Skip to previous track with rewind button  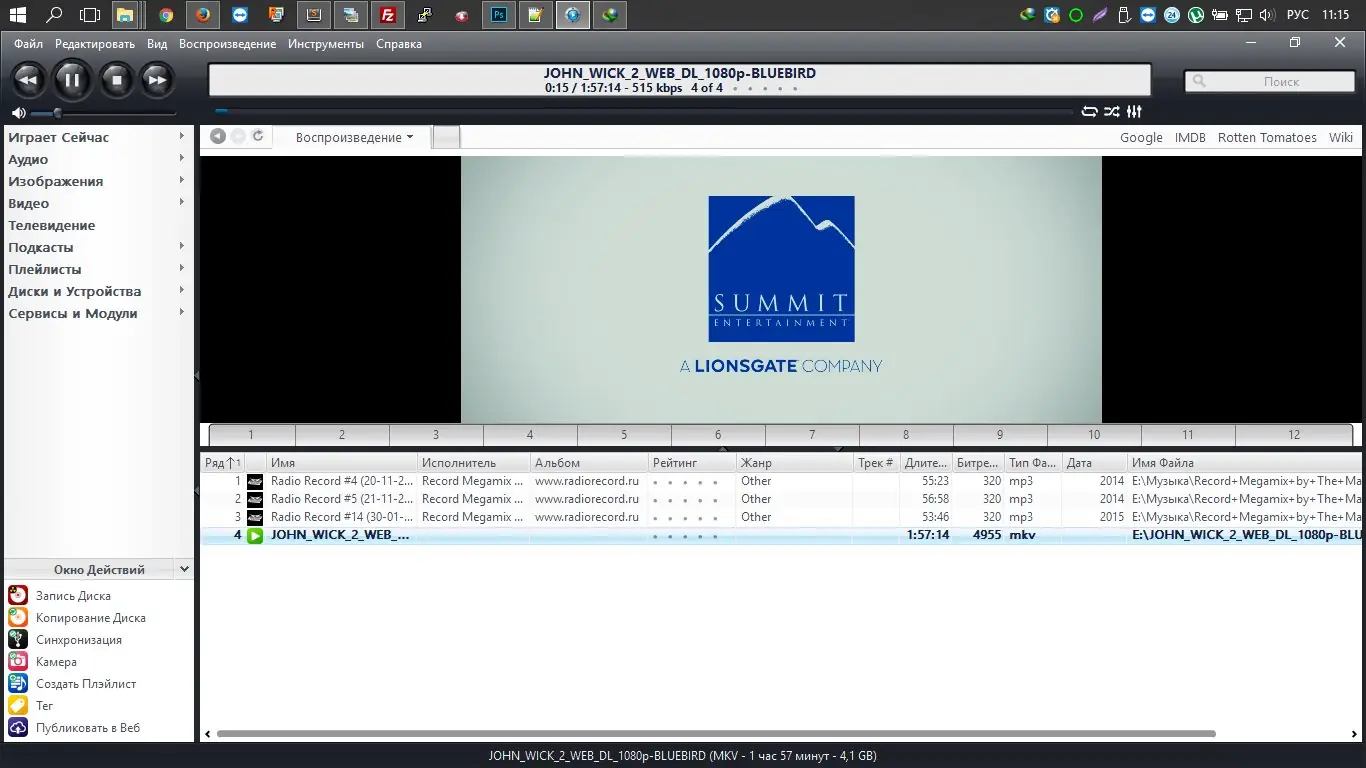click(x=28, y=80)
